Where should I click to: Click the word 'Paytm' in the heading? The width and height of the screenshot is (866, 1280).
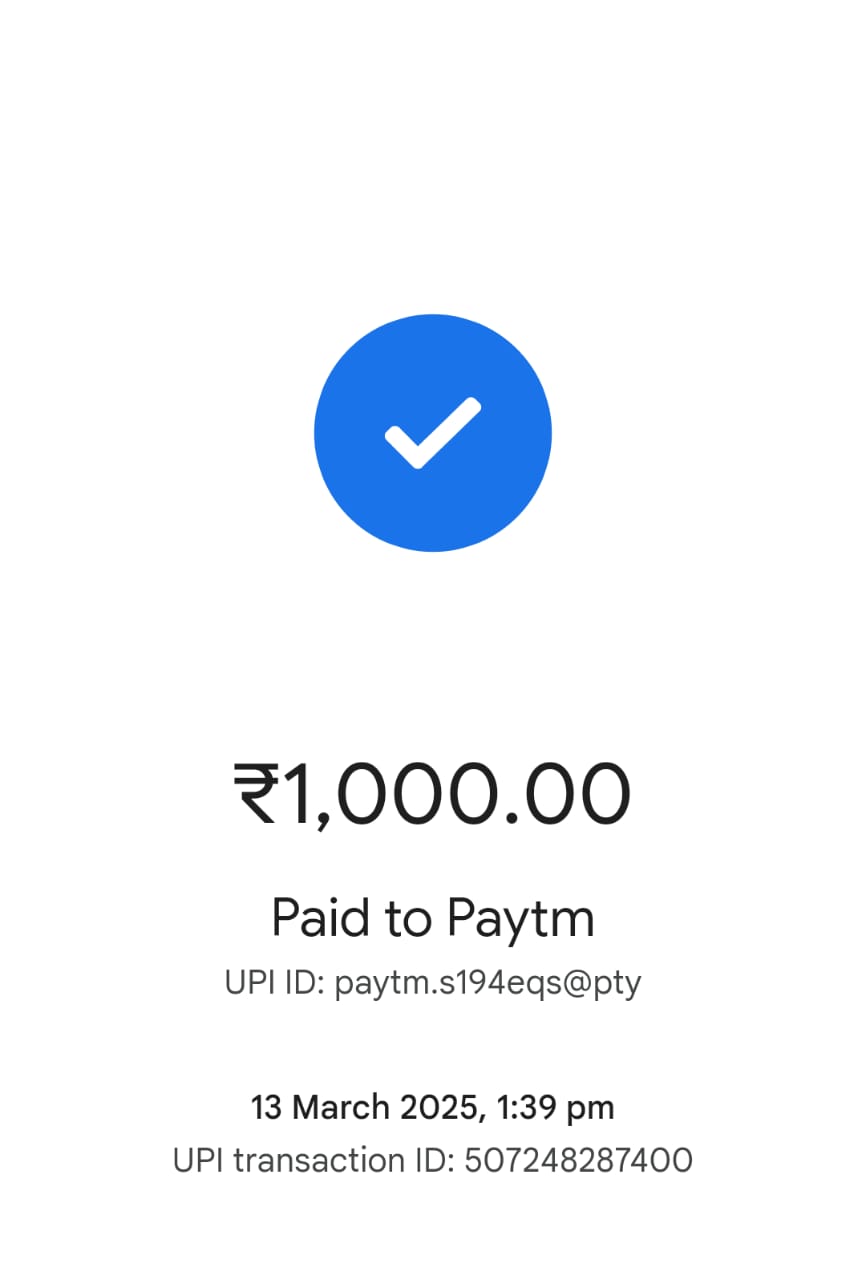coord(521,918)
